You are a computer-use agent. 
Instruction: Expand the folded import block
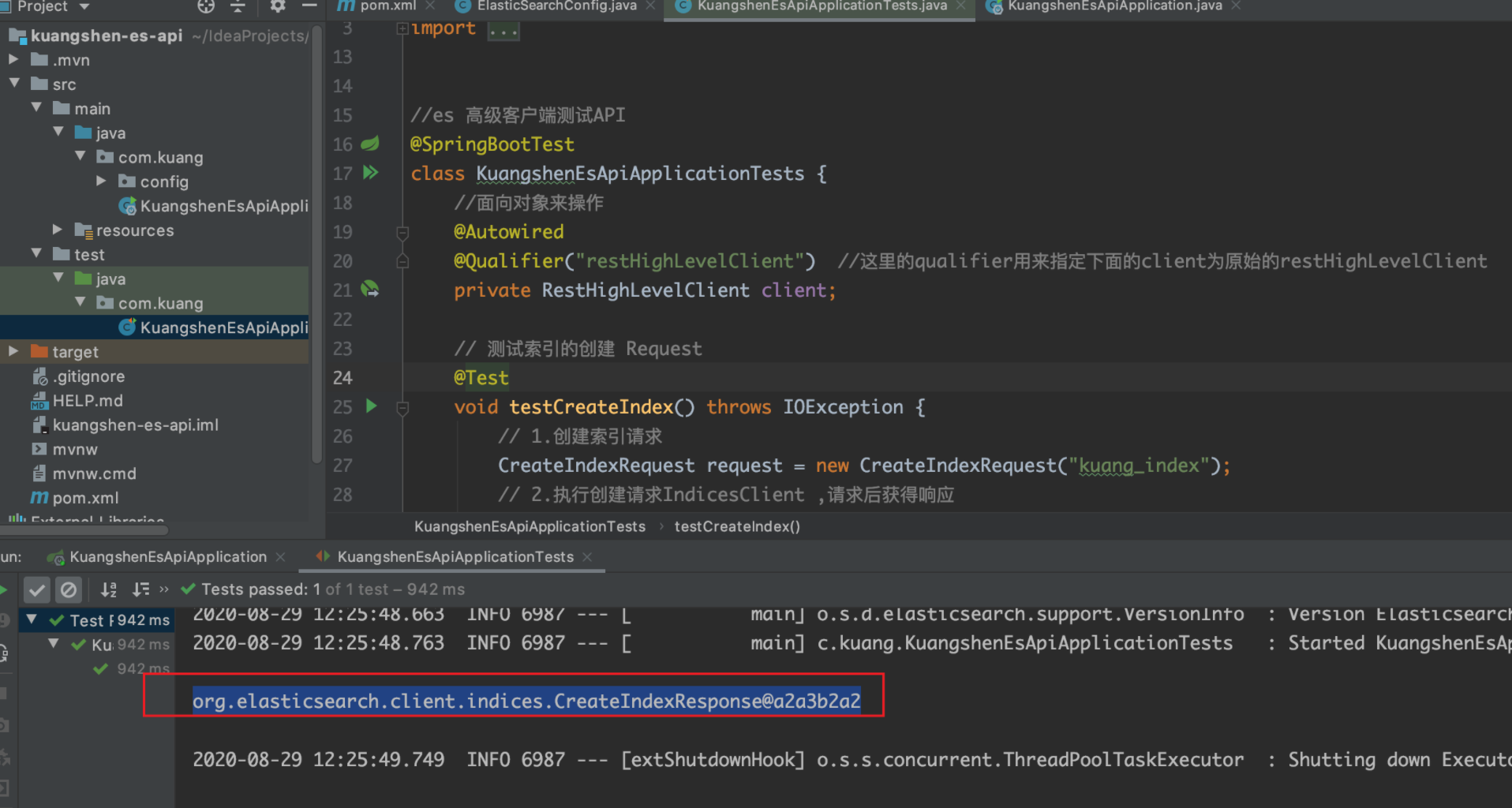click(402, 28)
